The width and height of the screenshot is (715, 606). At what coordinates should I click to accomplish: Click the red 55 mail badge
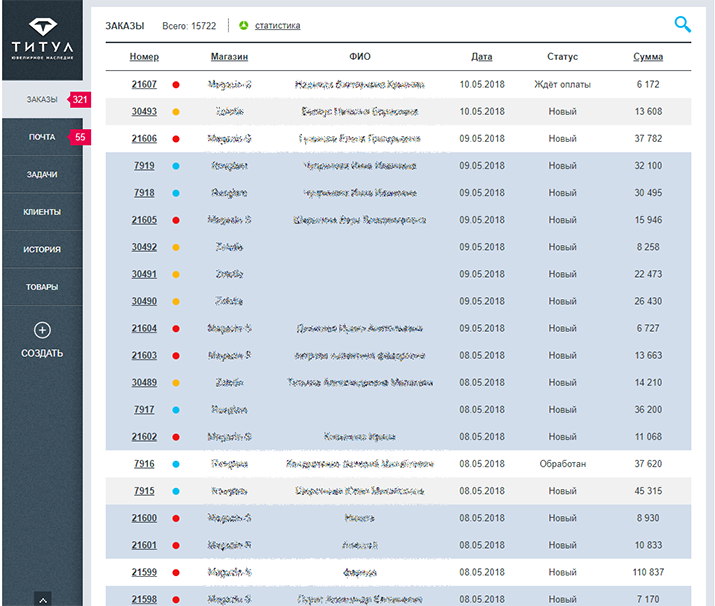click(x=79, y=137)
